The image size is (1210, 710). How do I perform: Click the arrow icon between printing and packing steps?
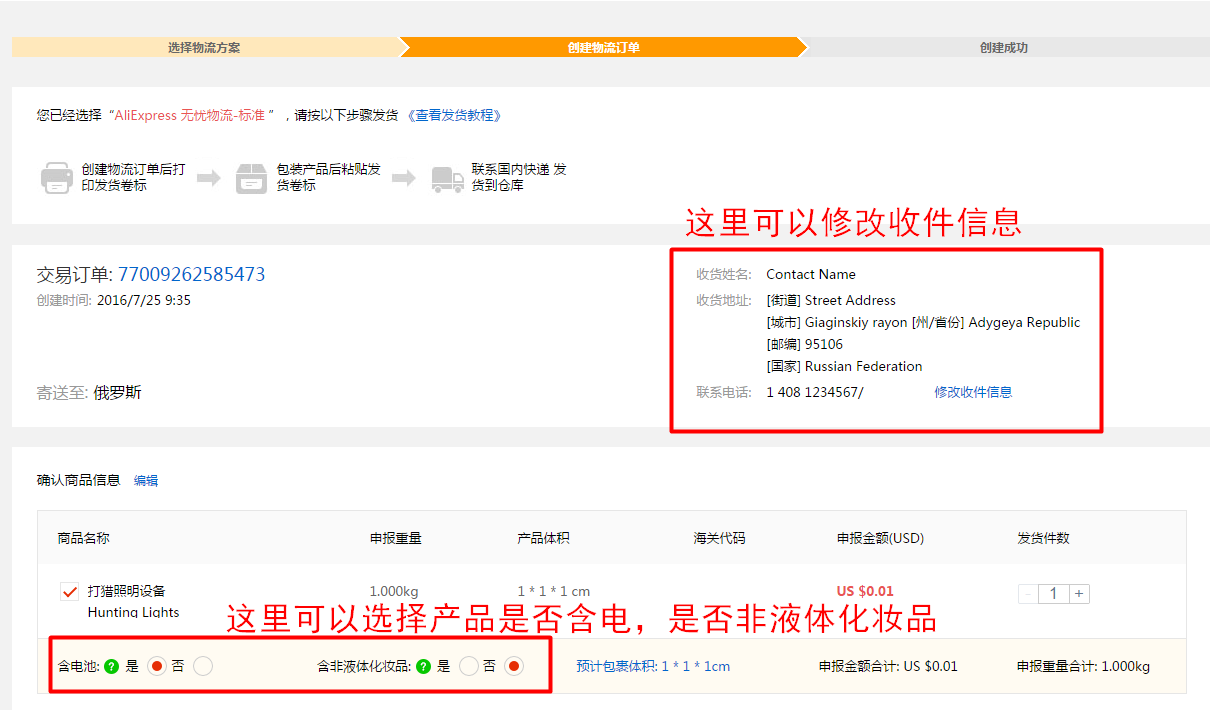(208, 176)
